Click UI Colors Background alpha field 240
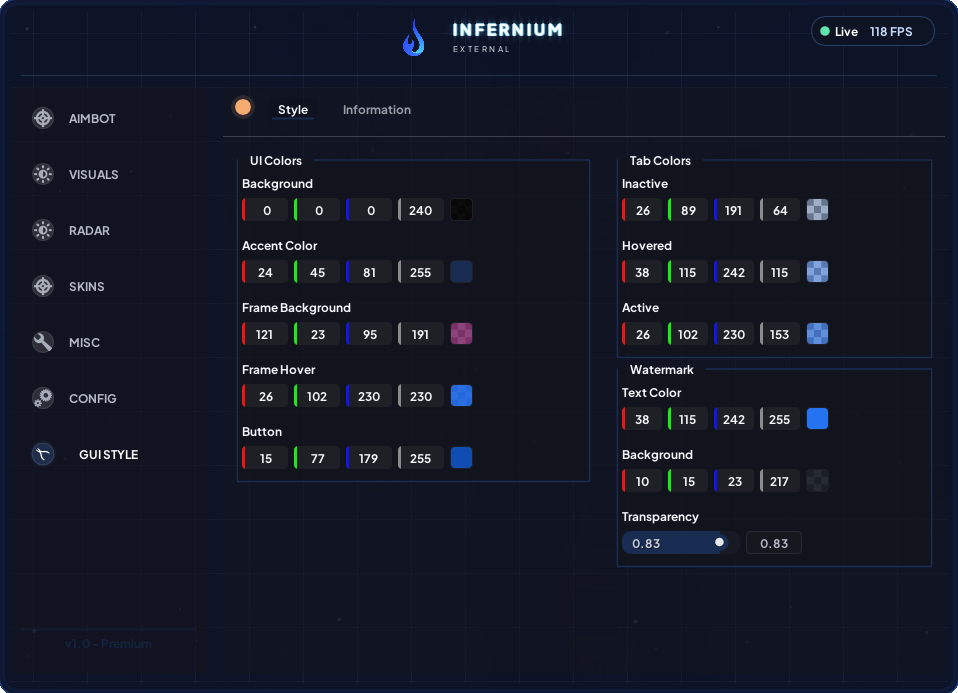This screenshot has width=958, height=693. tap(420, 210)
